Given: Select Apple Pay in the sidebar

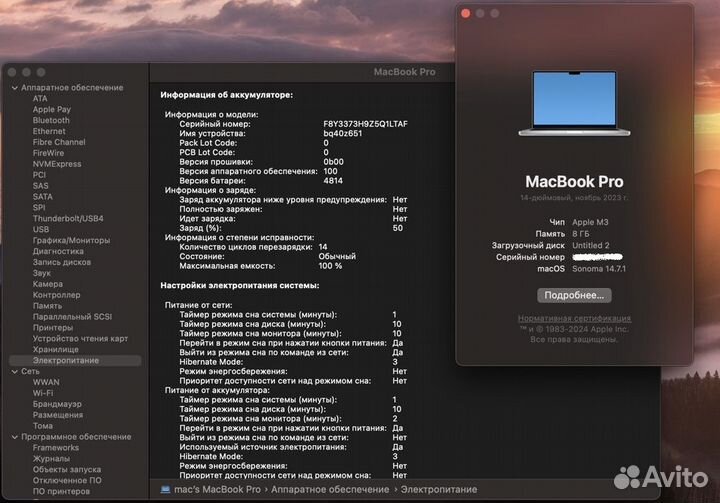Looking at the screenshot, I should [x=51, y=109].
